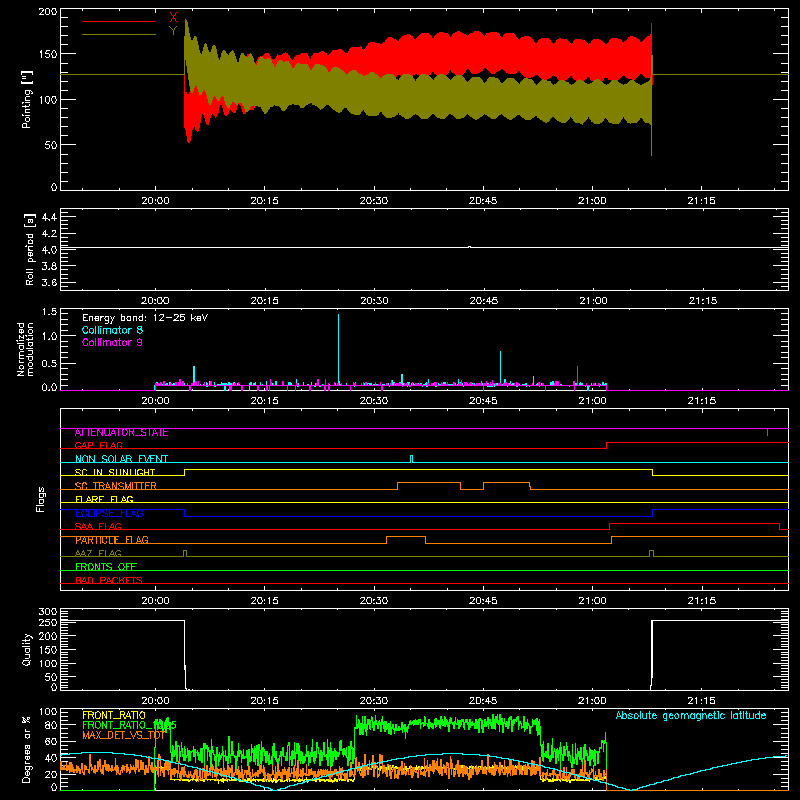Select the PARTICLE_FLAG label
The width and height of the screenshot is (800, 800).
pyautogui.click(x=112, y=540)
